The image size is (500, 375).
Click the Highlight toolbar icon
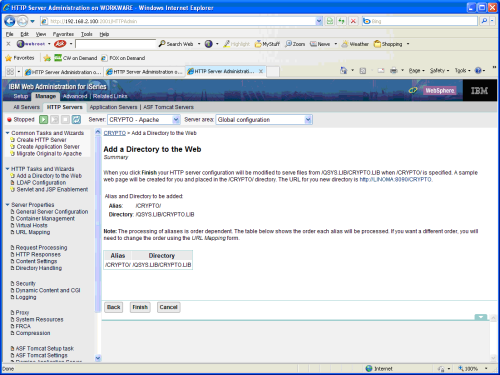click(227, 44)
